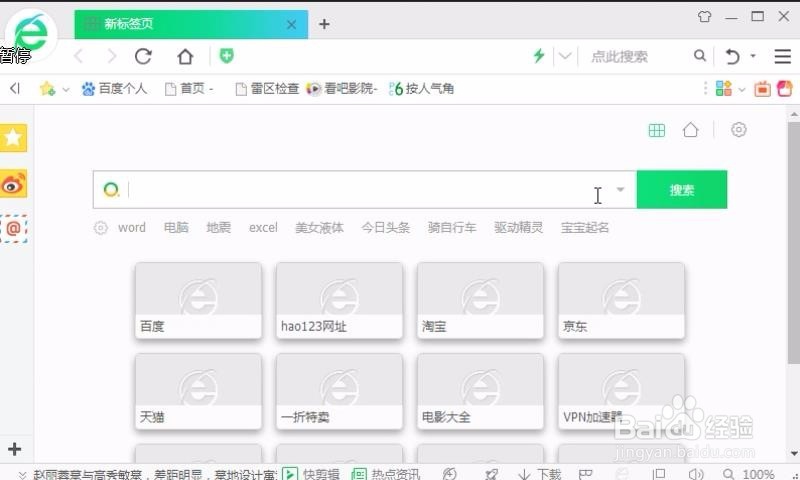Click the hot word 'word'
The width and height of the screenshot is (800, 480).
132,228
